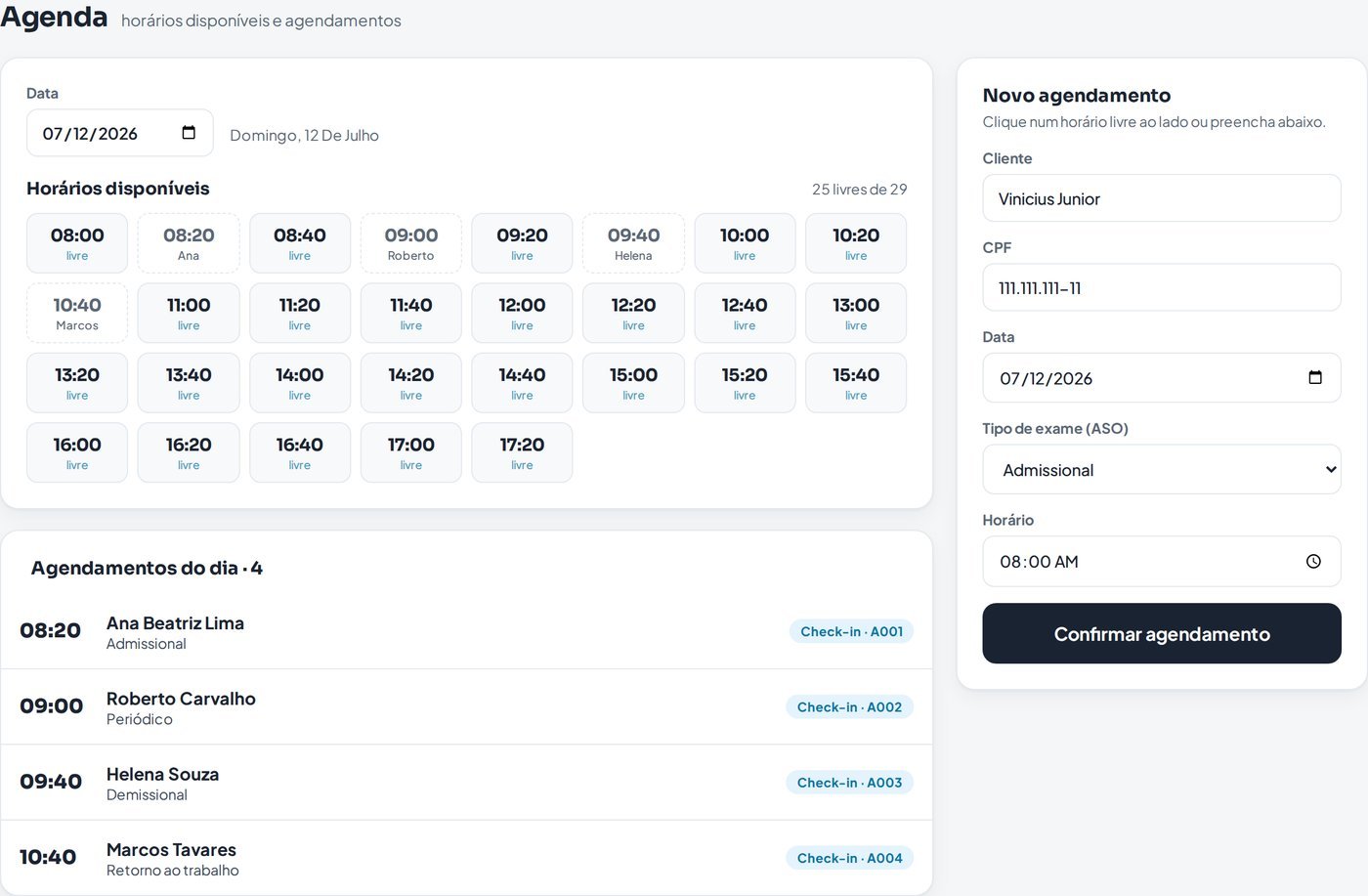Click the agenda date input 07/12/2026
The height and width of the screenshot is (896, 1368).
[x=119, y=133]
